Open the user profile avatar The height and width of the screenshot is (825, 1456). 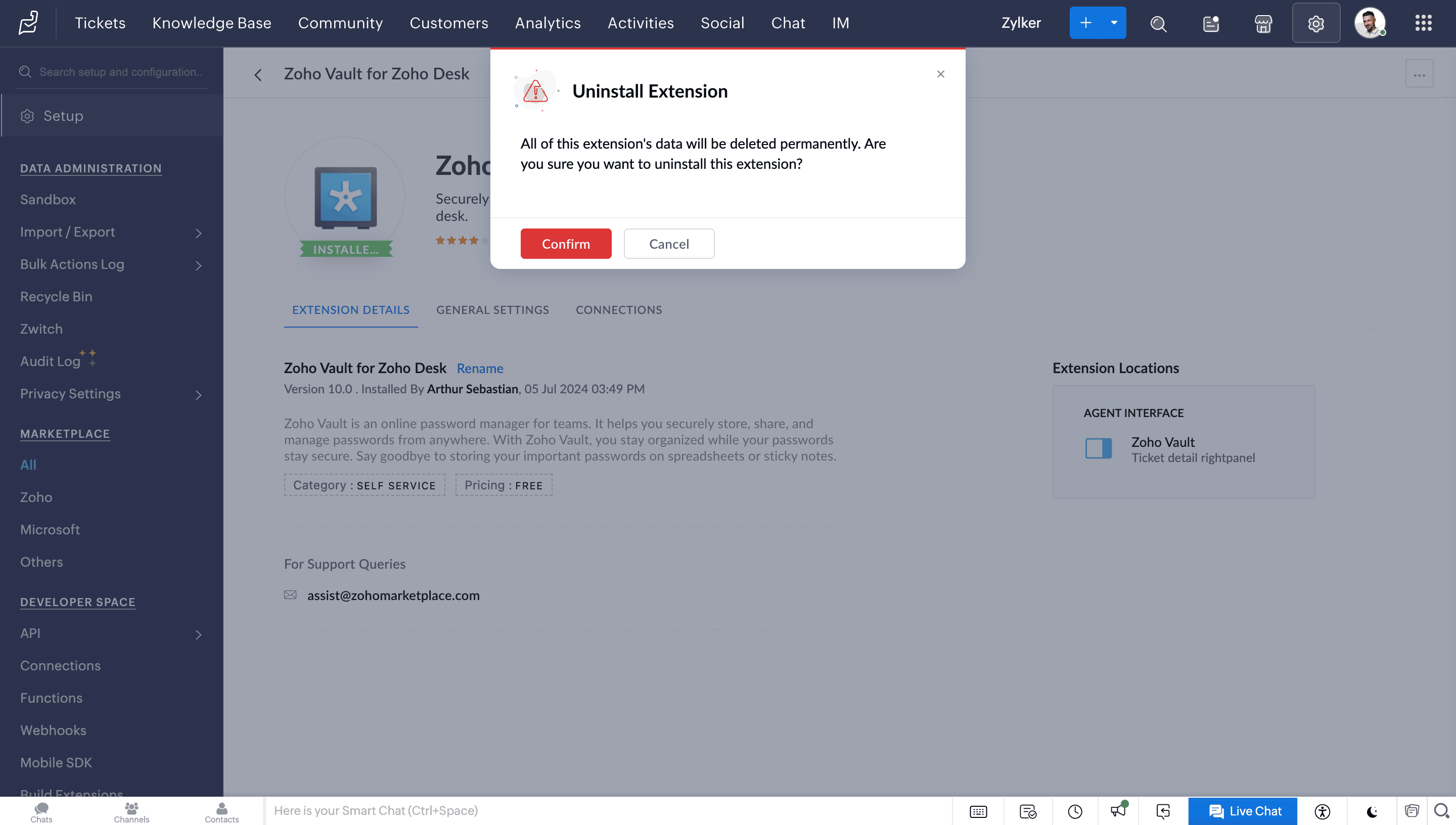(1370, 23)
